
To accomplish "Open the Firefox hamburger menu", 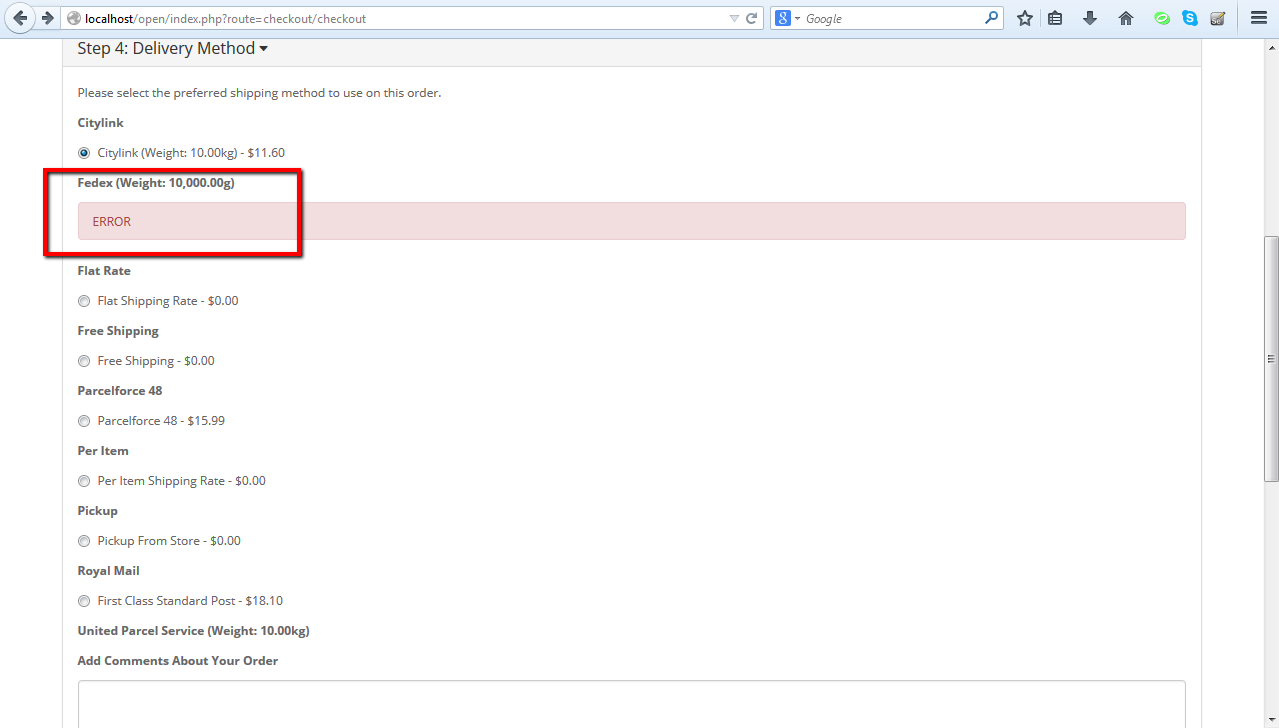I will pyautogui.click(x=1259, y=18).
